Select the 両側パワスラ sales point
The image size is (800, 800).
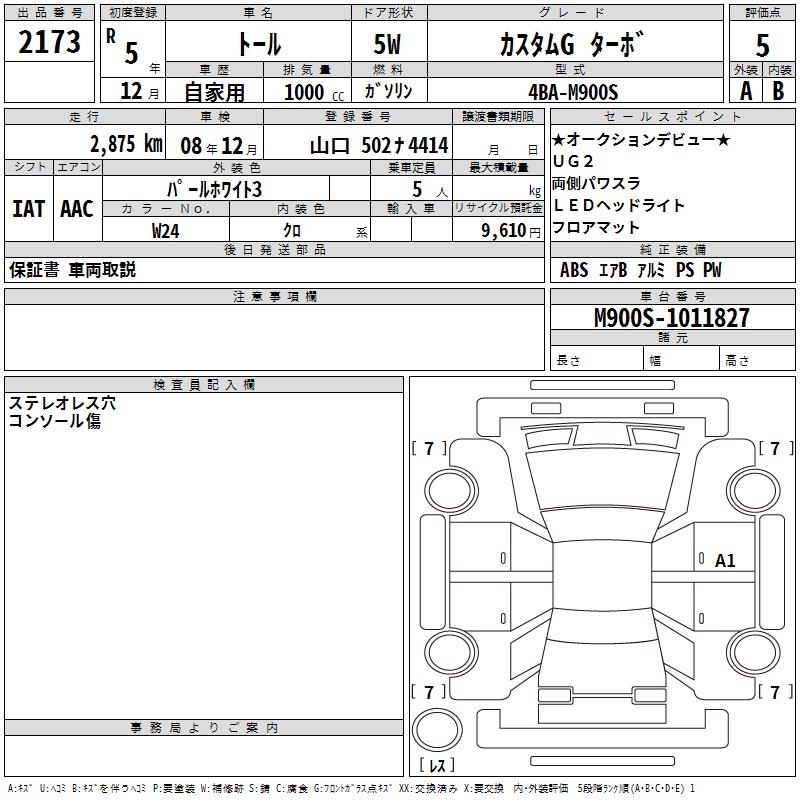point(596,183)
